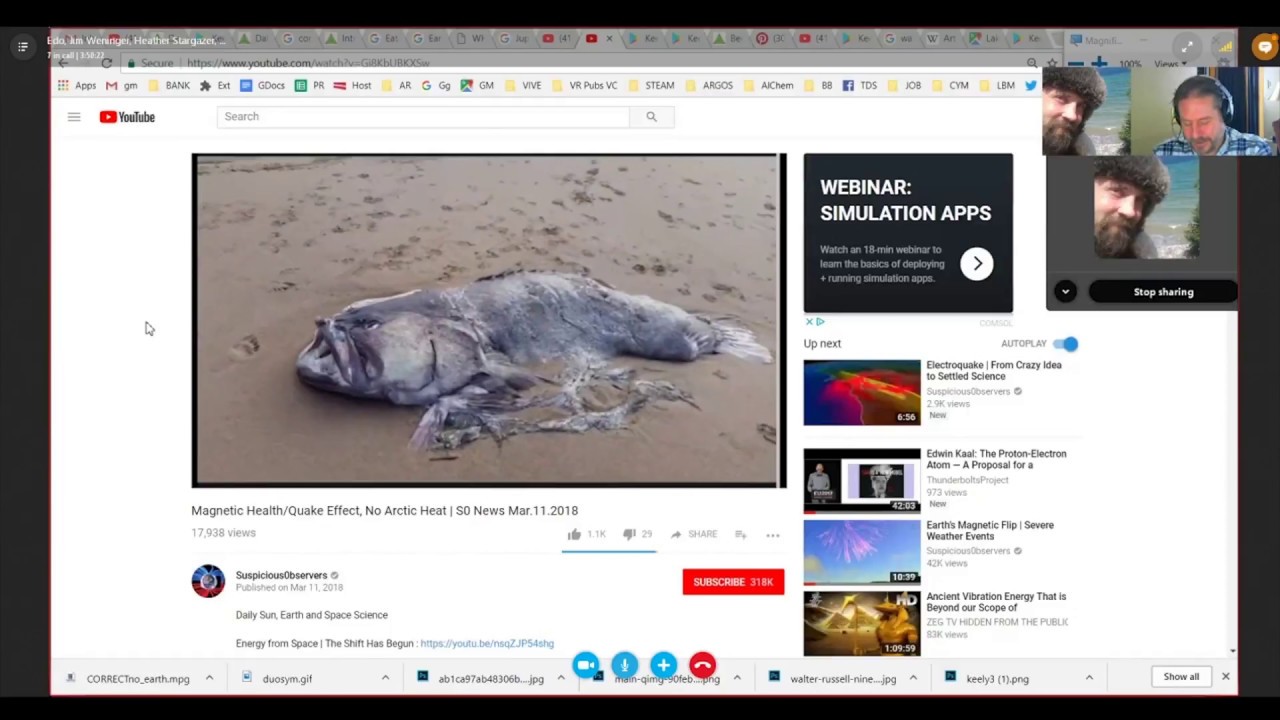Open the PR sheets bookmark
This screenshot has height=720, width=1280.
coord(310,86)
